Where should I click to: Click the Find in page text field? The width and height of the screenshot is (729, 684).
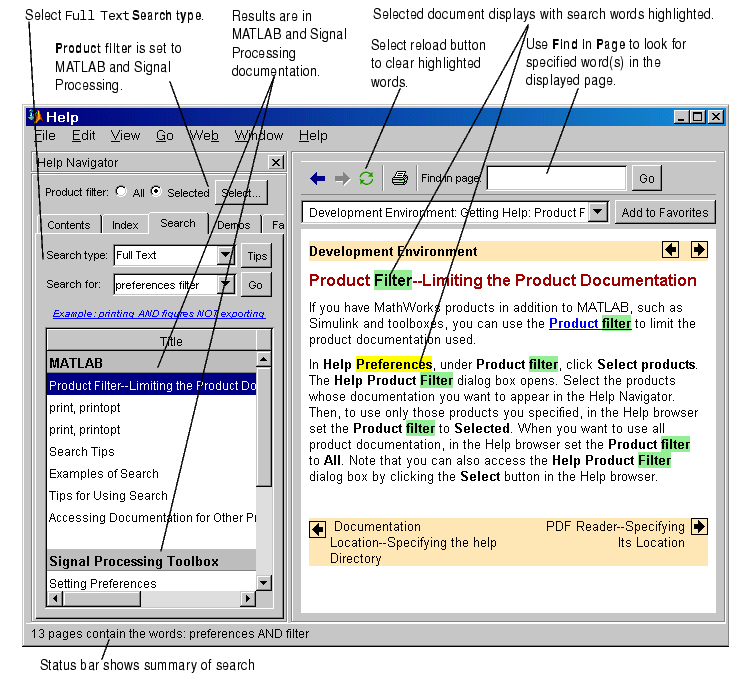tap(556, 178)
